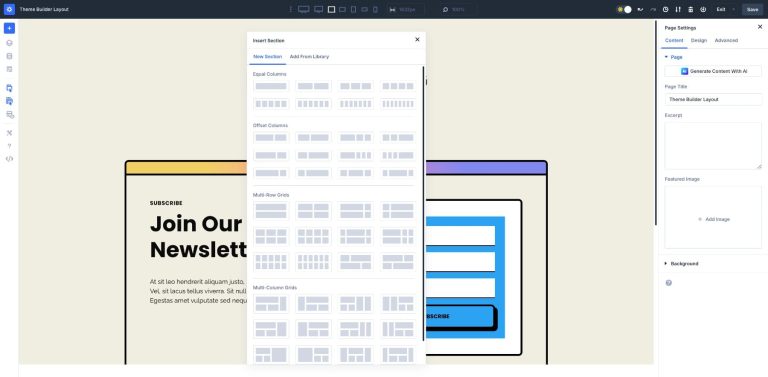Image resolution: width=768 pixels, height=377 pixels.
Task: Click Add Image in Featured Image box
Action: [x=714, y=219]
